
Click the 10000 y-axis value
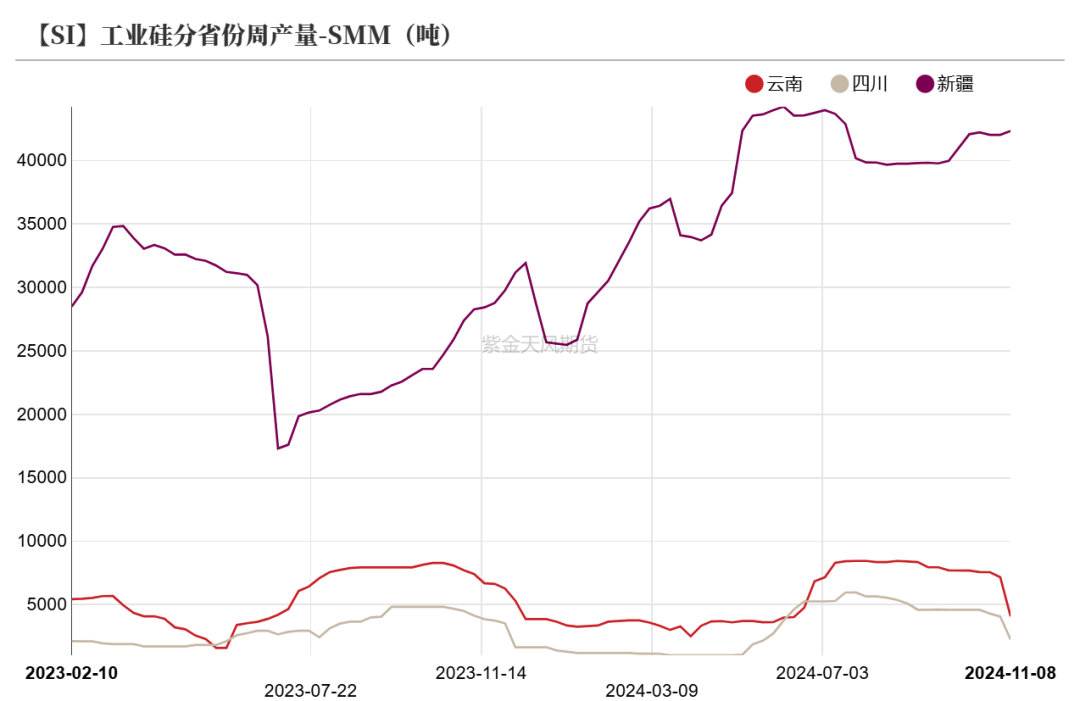[x=38, y=541]
